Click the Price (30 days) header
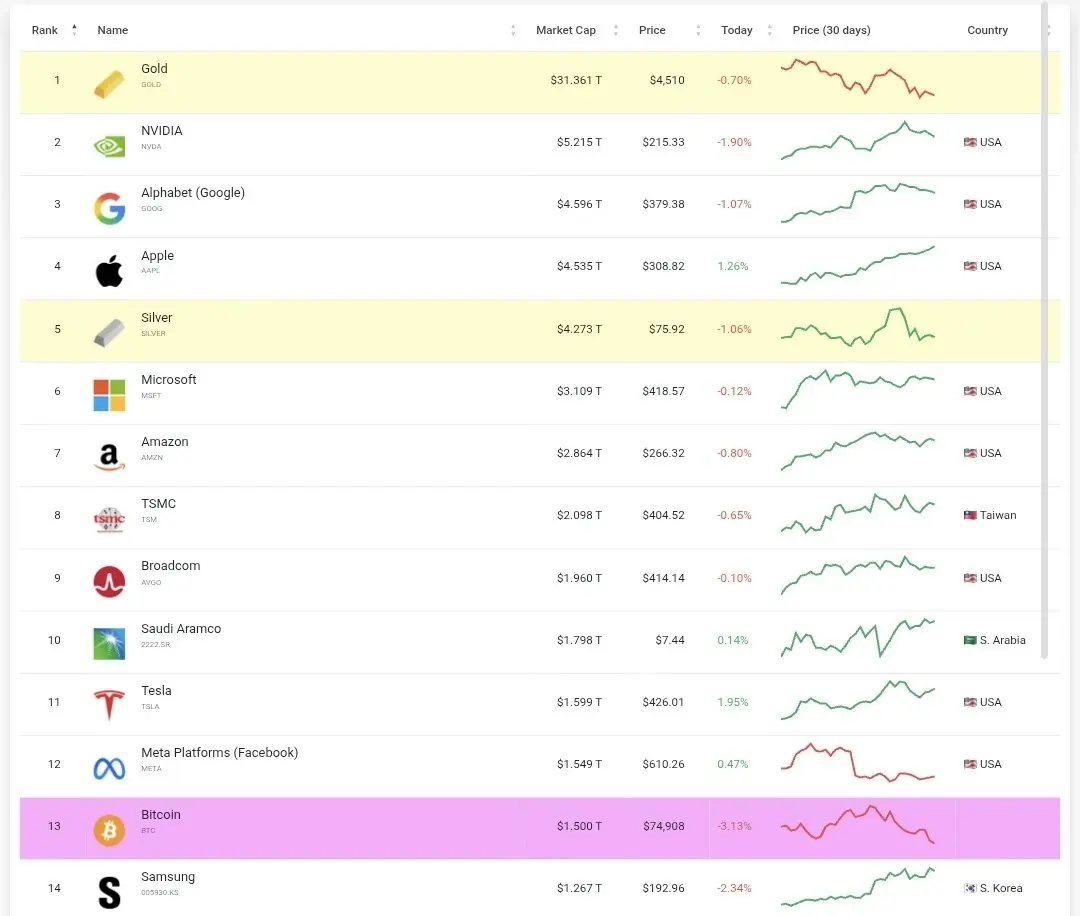1080x916 pixels. [831, 30]
